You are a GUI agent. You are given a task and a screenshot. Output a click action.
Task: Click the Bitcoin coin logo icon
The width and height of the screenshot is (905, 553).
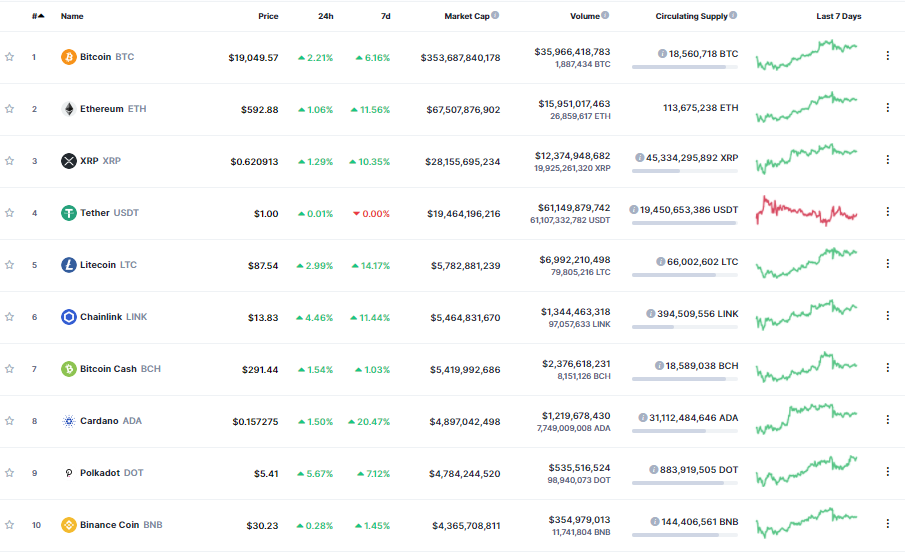click(68, 57)
